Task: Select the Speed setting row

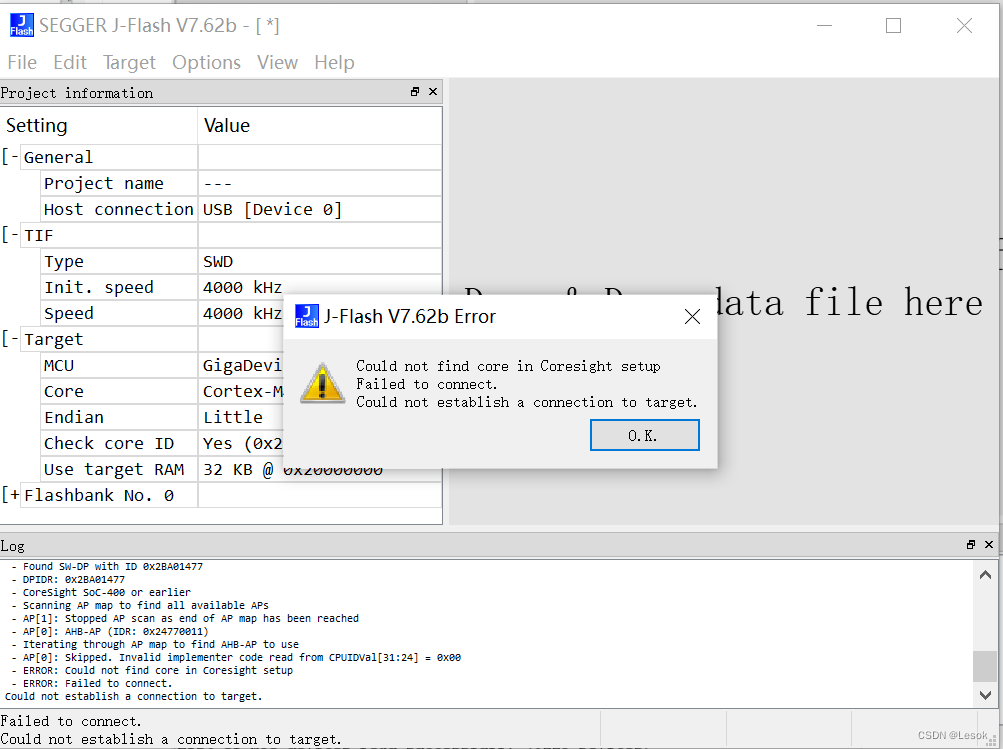Action: pos(162,313)
